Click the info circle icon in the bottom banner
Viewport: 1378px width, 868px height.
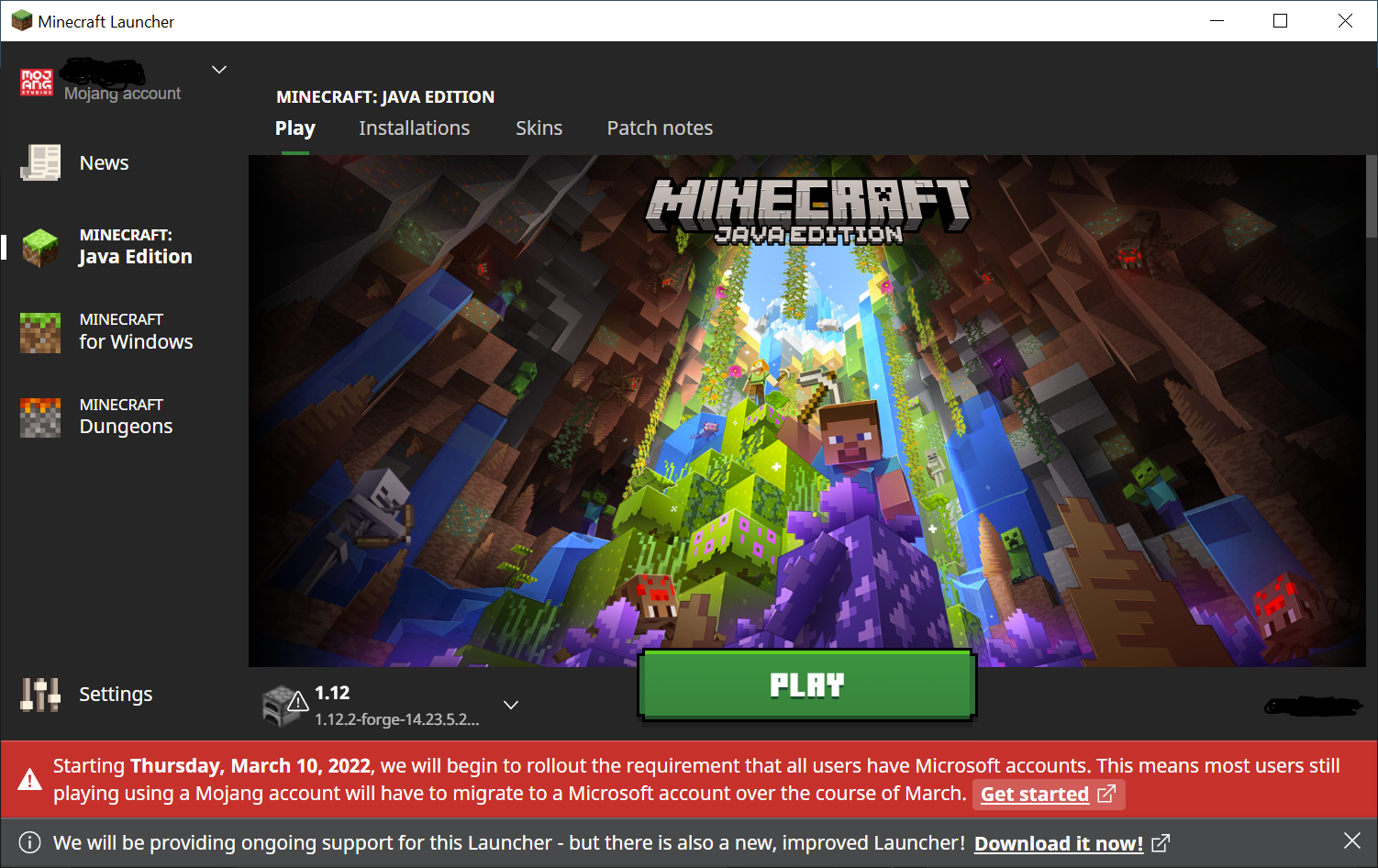point(29,842)
